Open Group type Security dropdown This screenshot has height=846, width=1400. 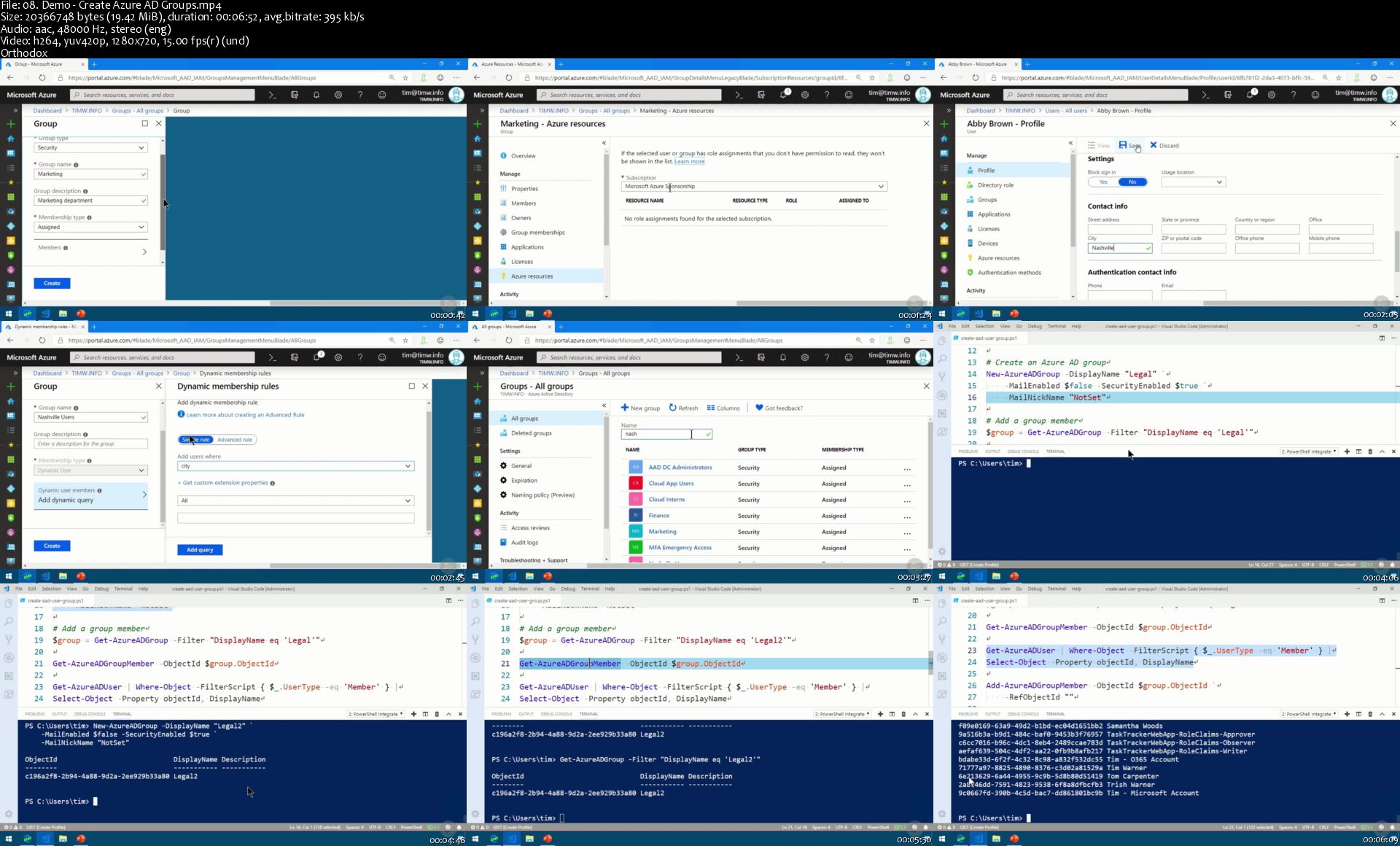(90, 147)
